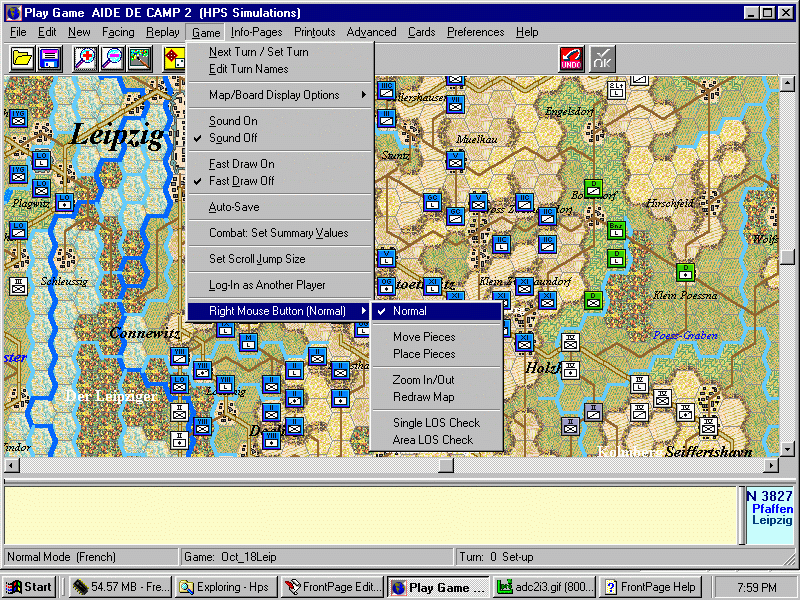Image resolution: width=800 pixels, height=600 pixels.
Task: Switch to 54.57 MB - Fre... taskbar item
Action: 121,587
